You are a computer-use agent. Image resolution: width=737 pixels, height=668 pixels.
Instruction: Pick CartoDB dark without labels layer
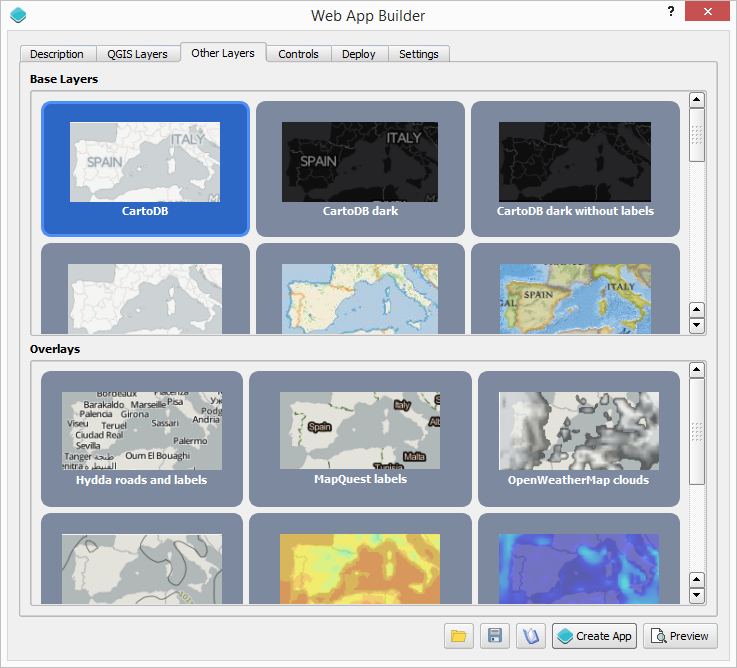(575, 168)
